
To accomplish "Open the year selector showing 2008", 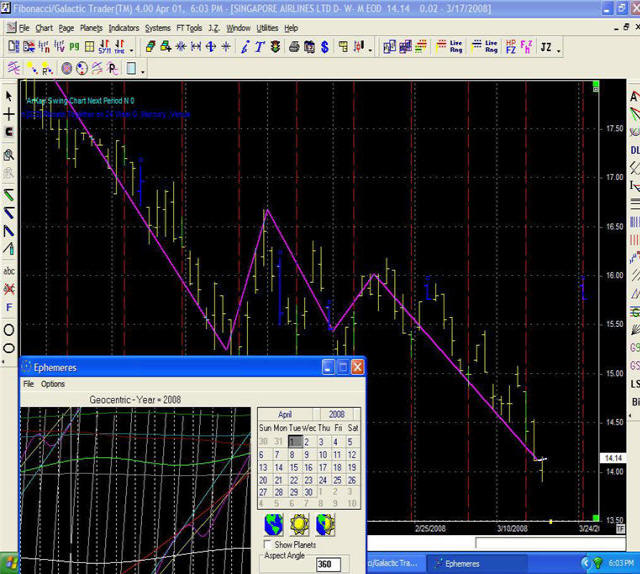I will (337, 414).
